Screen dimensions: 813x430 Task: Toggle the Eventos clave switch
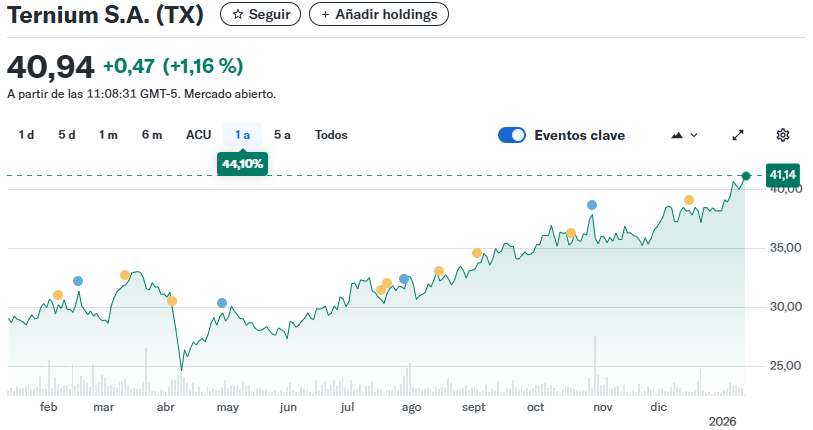(512, 135)
